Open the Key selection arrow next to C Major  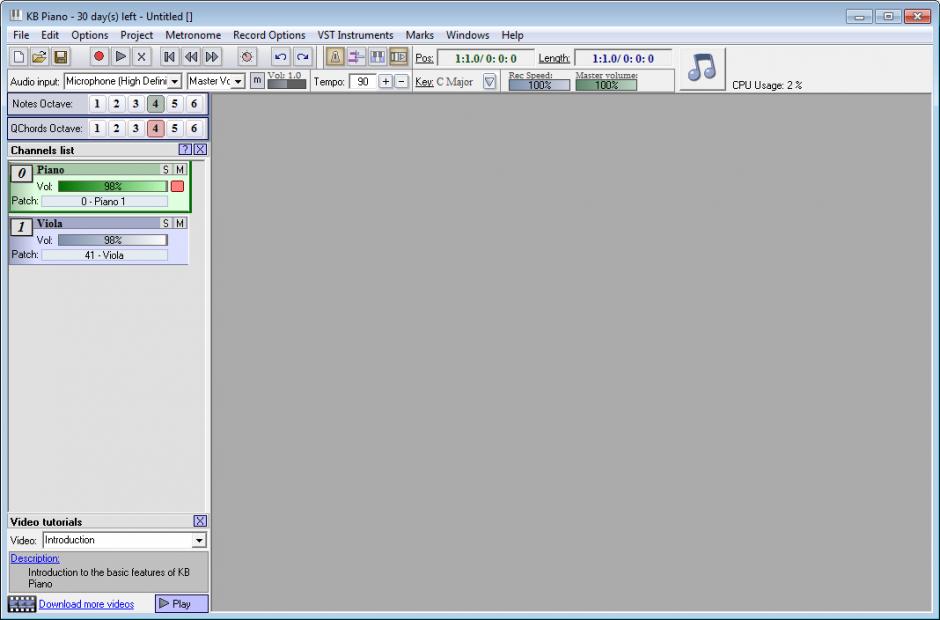coord(490,82)
